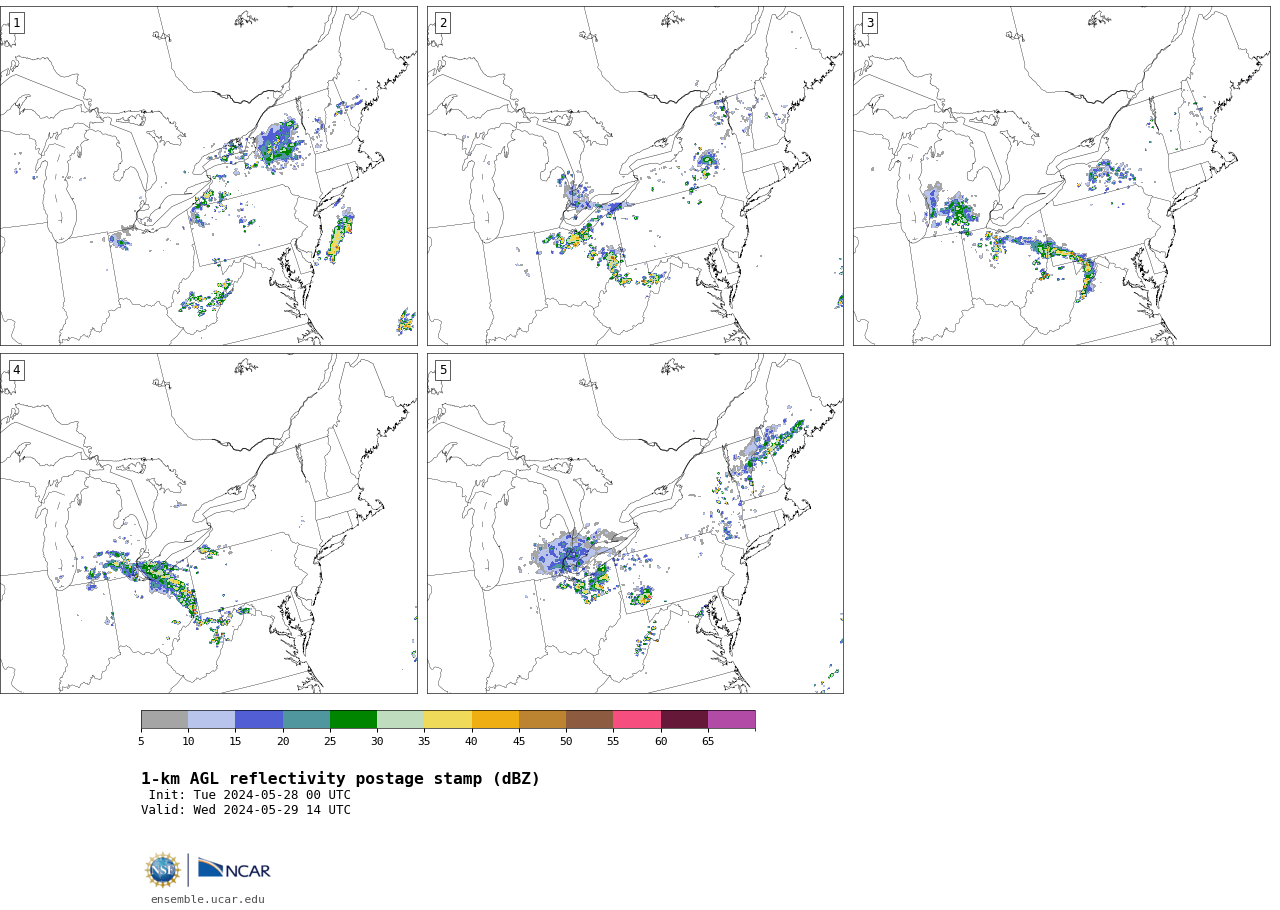1280x910 pixels.
Task: Select the pale green 30-35 dBZ swatch
Action: [x=400, y=720]
